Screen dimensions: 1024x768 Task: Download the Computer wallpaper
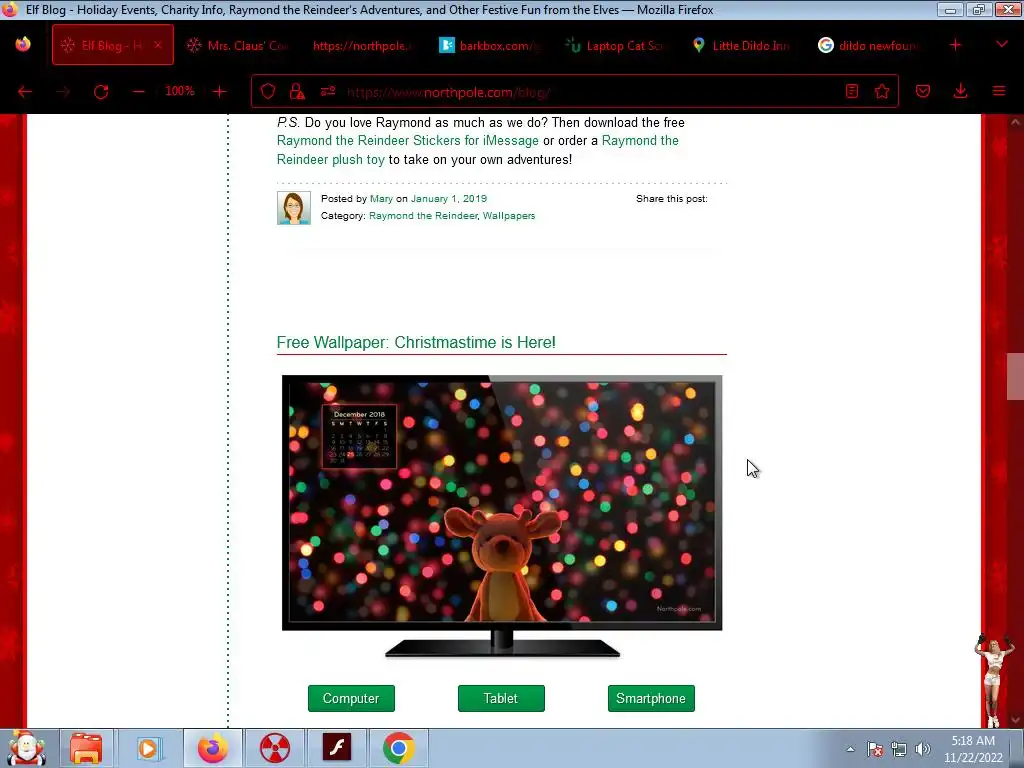pyautogui.click(x=351, y=698)
